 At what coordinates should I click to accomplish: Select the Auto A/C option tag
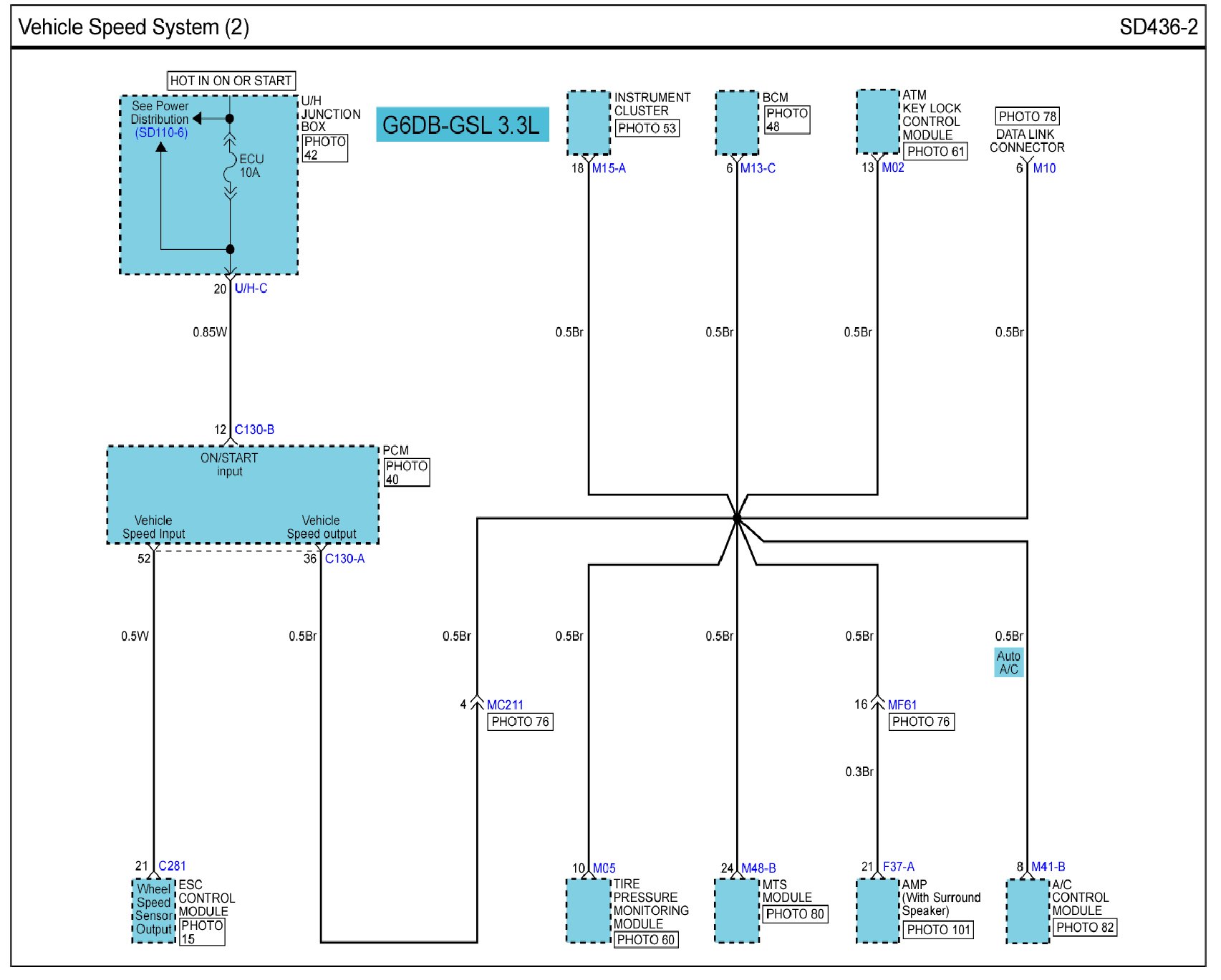tap(1008, 662)
